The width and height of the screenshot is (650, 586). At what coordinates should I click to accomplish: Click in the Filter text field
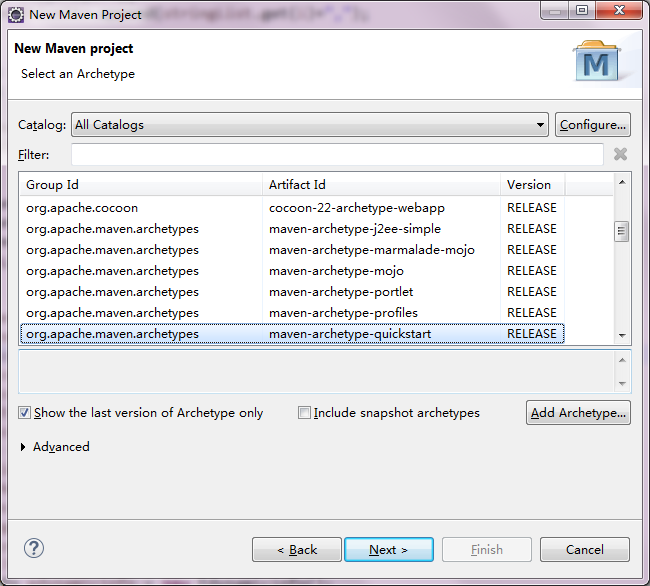337,155
